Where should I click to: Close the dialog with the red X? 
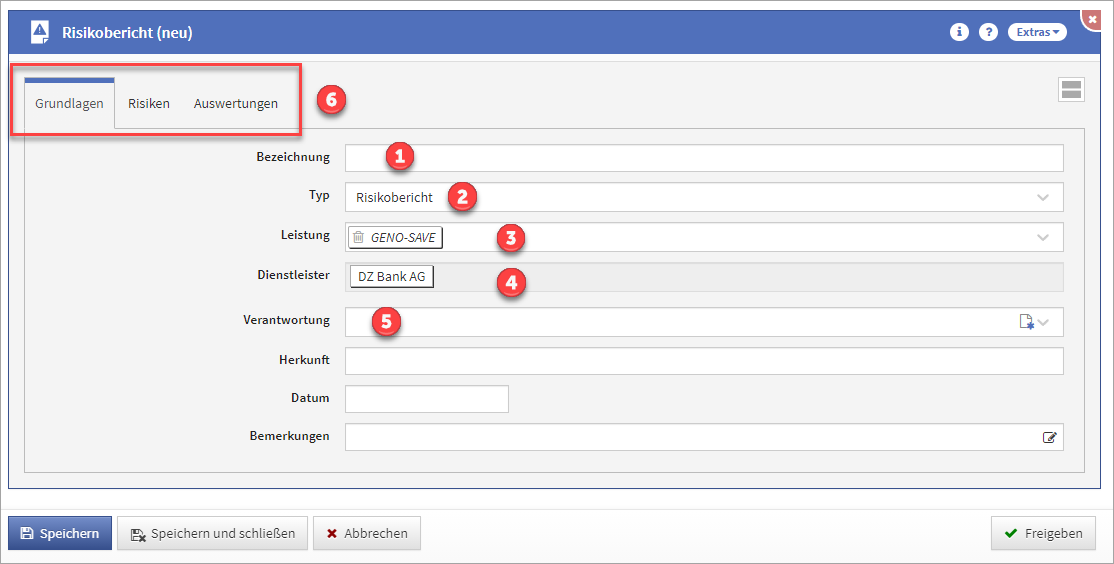1093,18
